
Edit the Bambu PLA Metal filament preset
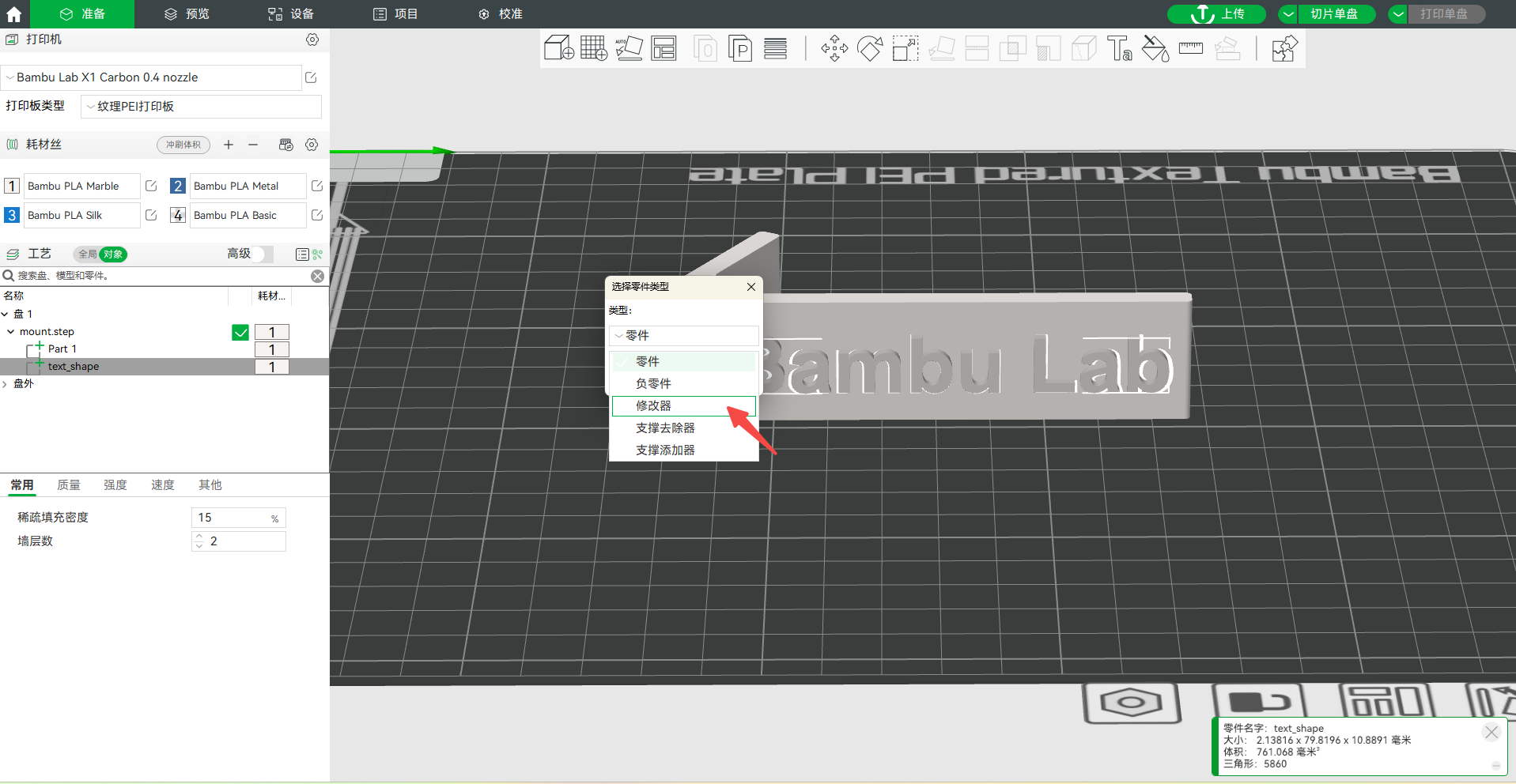(x=317, y=186)
